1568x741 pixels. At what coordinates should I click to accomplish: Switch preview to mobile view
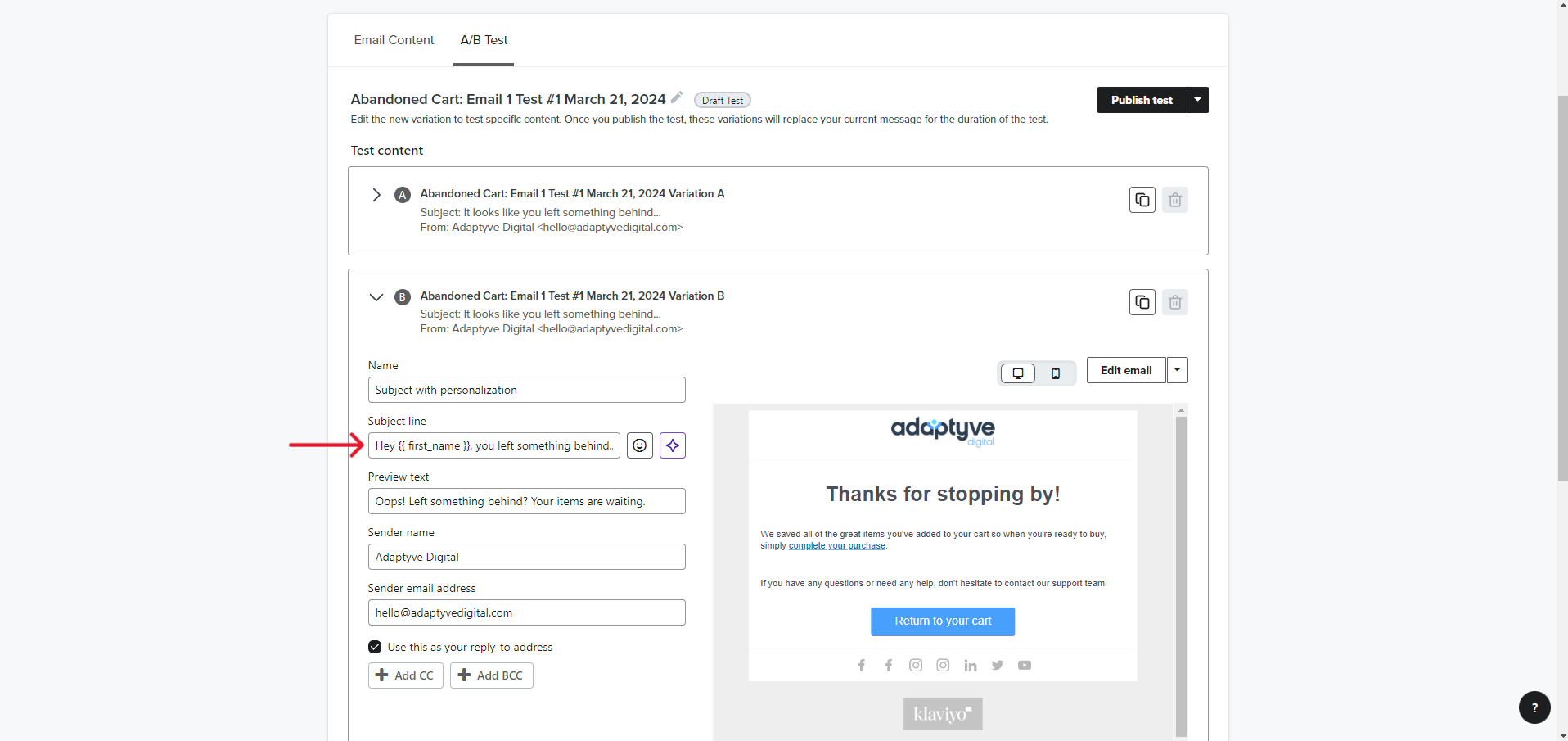pyautogui.click(x=1055, y=373)
